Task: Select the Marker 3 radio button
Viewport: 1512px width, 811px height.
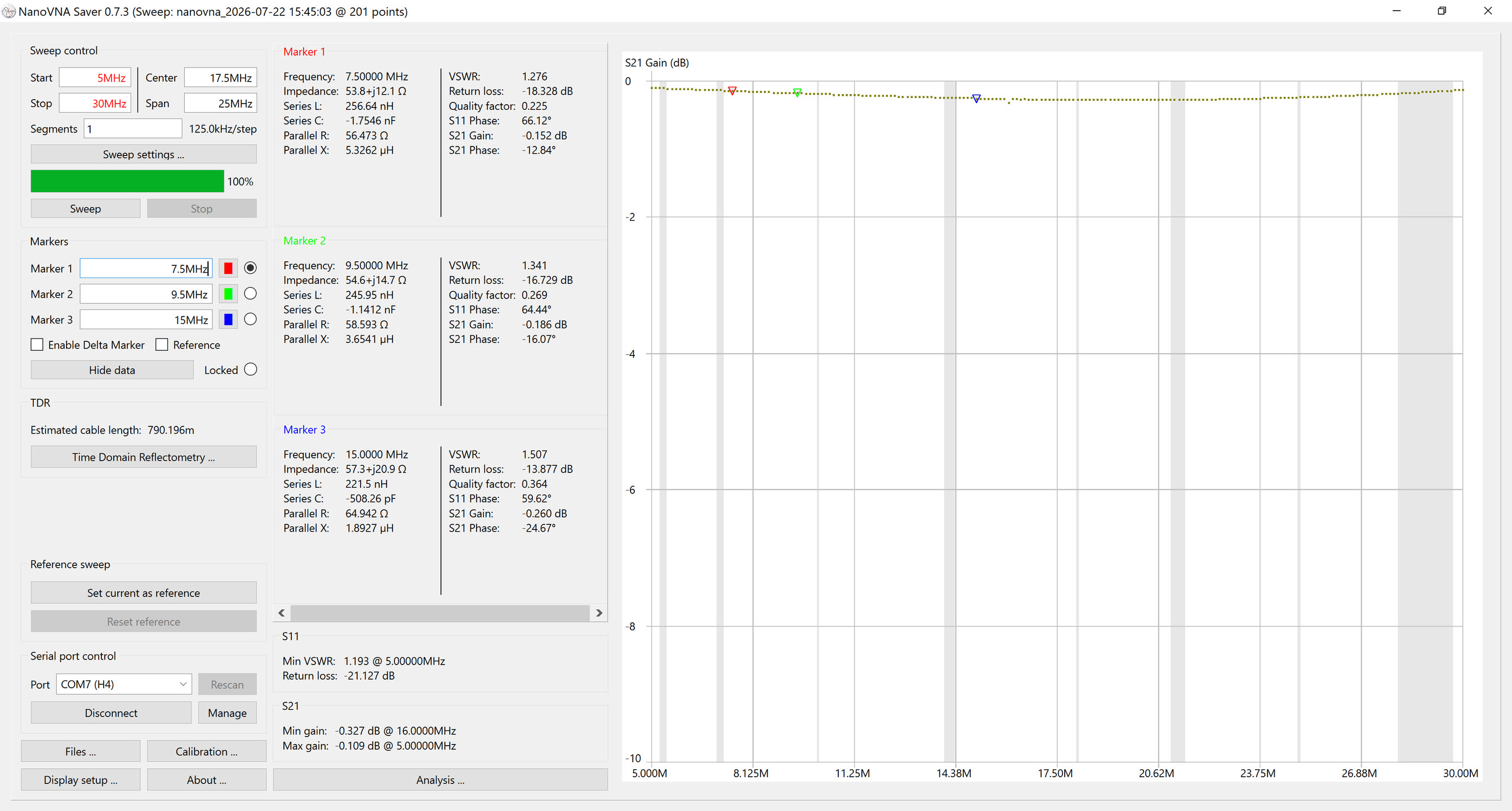Action: (251, 319)
